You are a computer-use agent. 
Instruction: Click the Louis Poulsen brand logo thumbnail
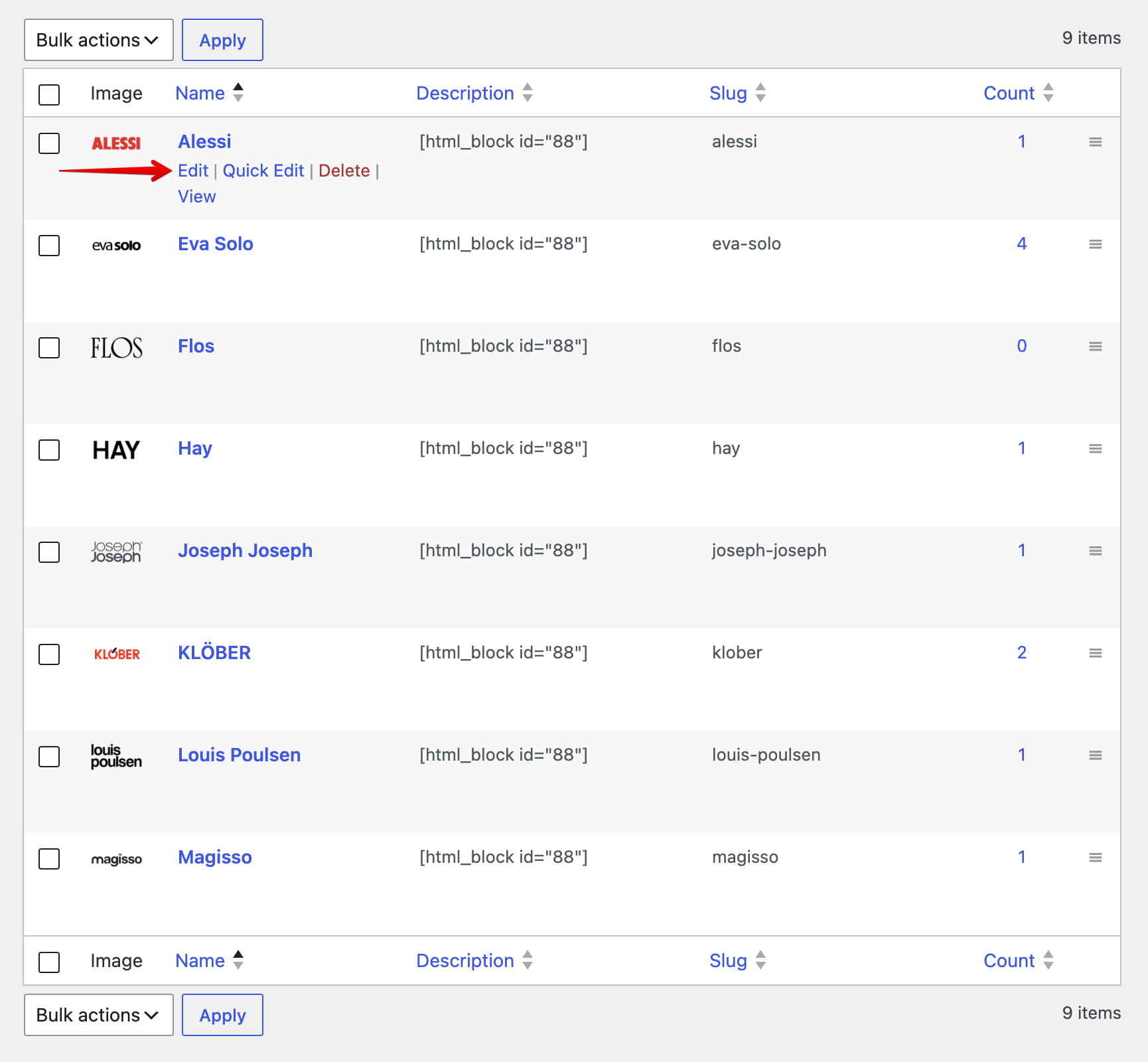(116, 756)
